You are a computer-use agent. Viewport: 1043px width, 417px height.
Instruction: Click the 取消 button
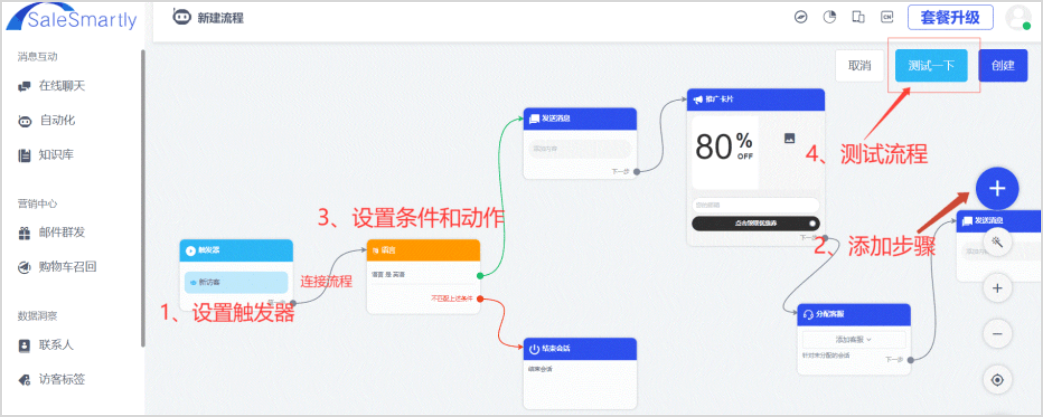coord(859,65)
